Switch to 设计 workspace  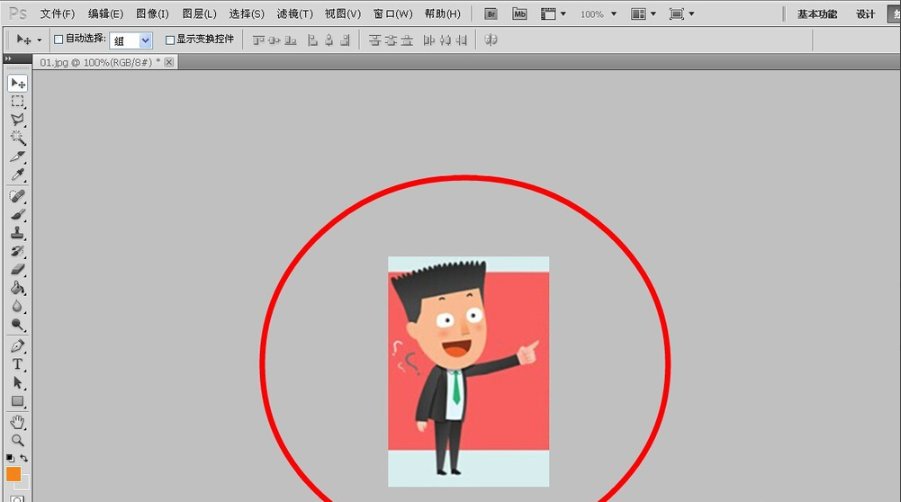[865, 14]
